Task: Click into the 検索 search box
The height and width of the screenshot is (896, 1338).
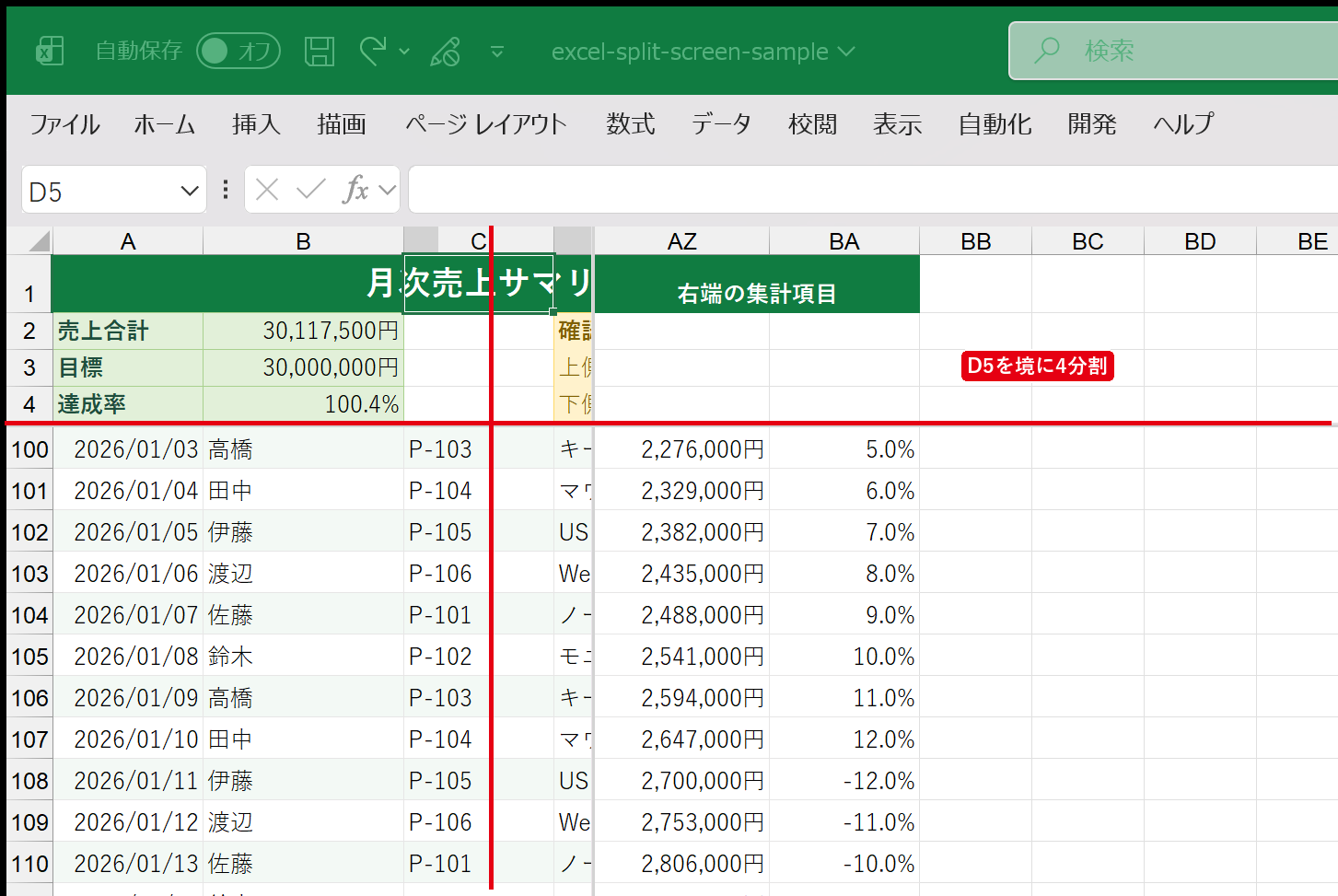Action: [x=1174, y=51]
